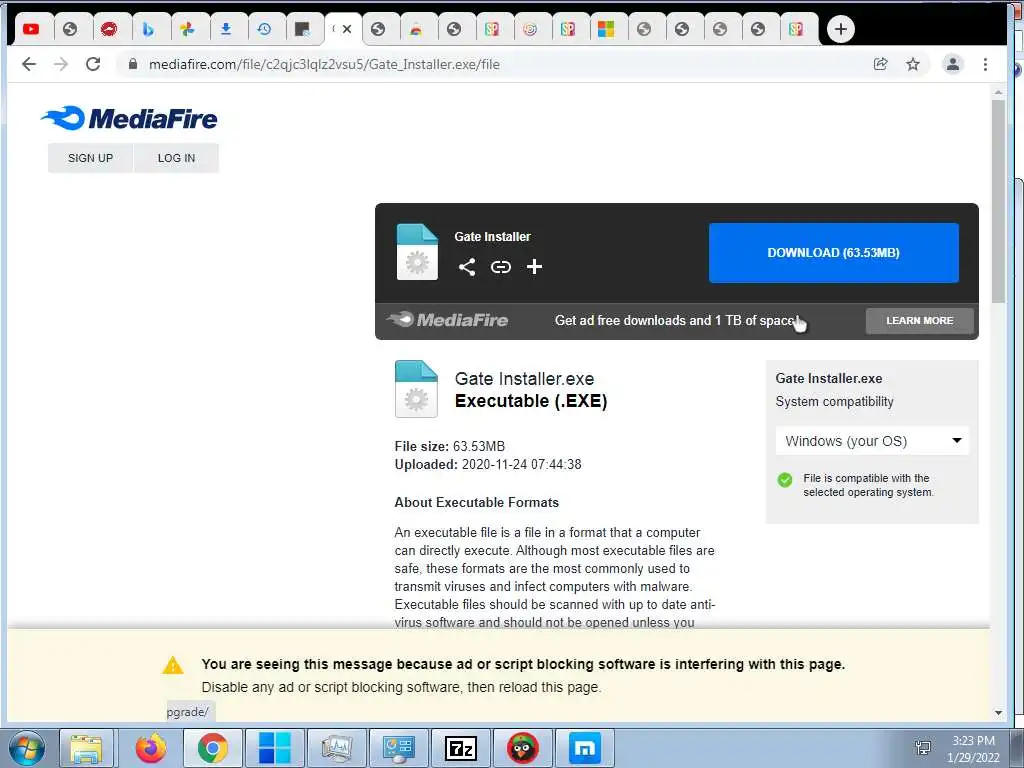Open Windows Explorer from taskbar
Image resolution: width=1024 pixels, height=768 pixels.
coord(86,748)
